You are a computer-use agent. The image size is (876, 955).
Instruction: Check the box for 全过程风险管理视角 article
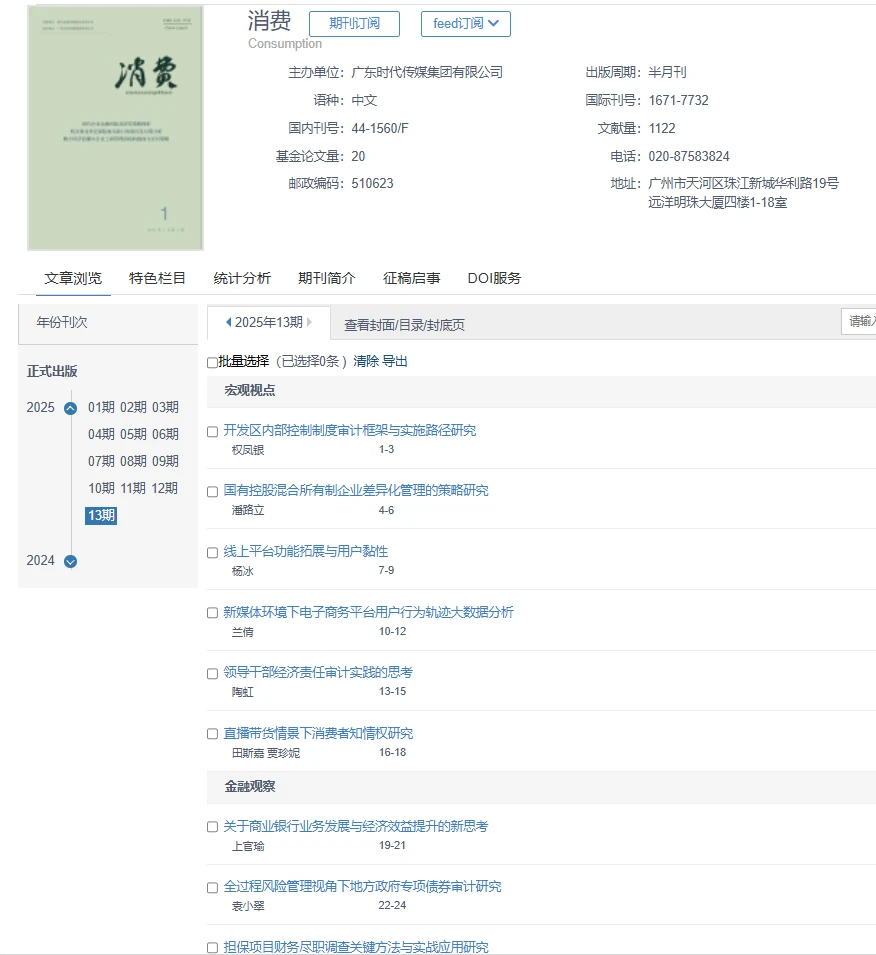click(x=213, y=888)
